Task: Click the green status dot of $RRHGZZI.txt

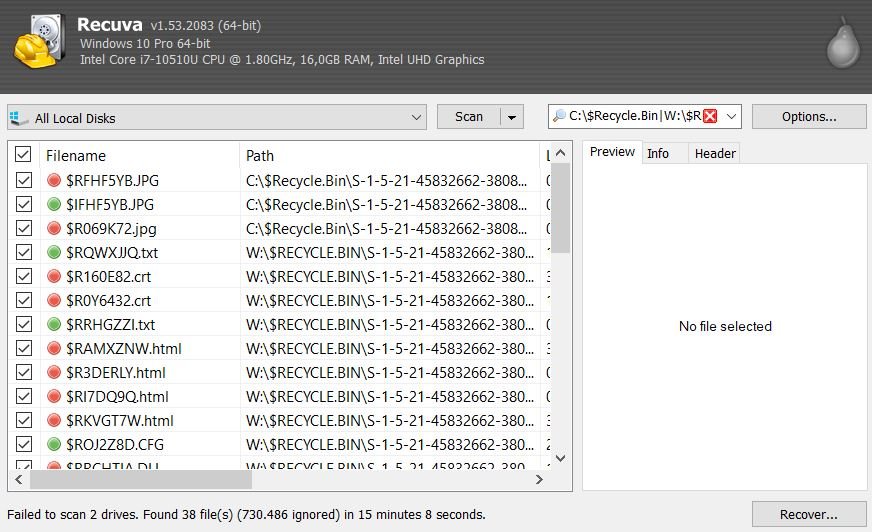Action: [x=54, y=324]
